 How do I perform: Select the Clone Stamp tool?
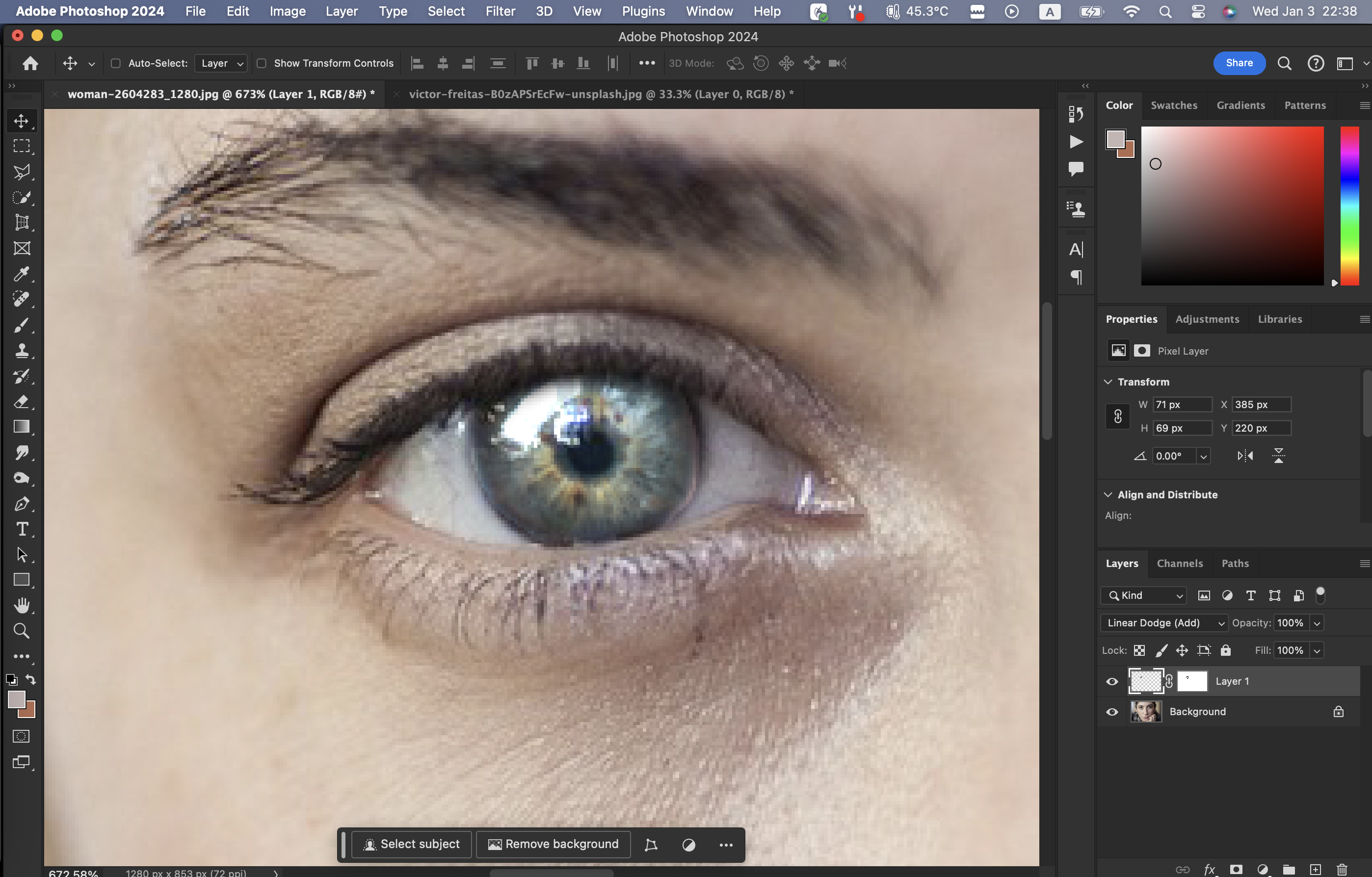[x=22, y=350]
